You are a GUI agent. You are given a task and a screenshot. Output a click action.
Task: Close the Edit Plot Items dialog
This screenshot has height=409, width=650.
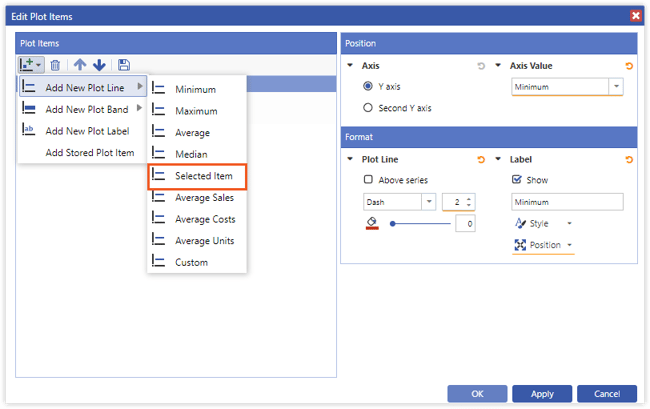(x=635, y=16)
